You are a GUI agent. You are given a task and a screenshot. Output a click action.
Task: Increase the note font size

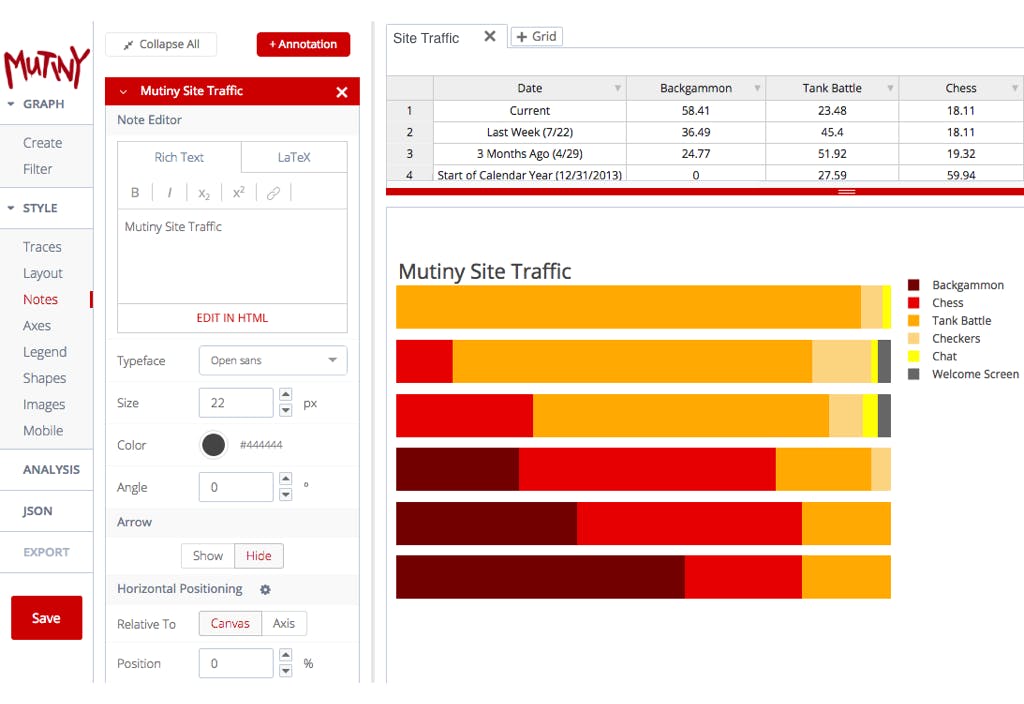(x=285, y=394)
